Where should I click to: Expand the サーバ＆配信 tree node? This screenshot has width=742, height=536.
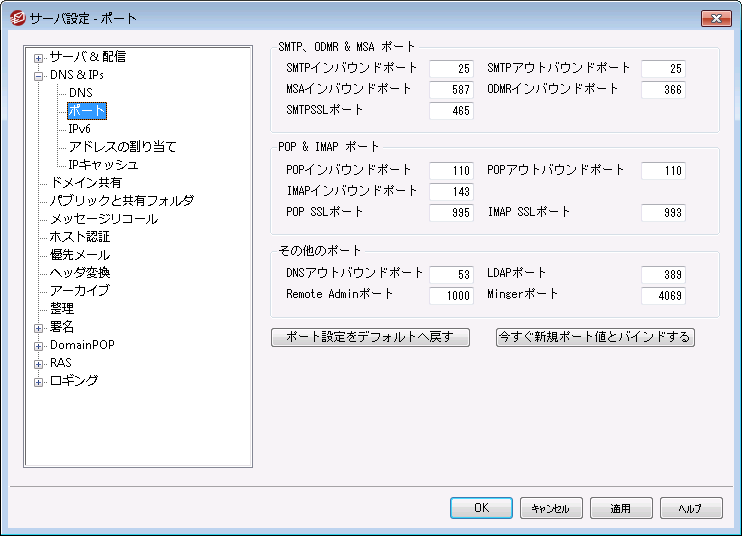(39, 57)
